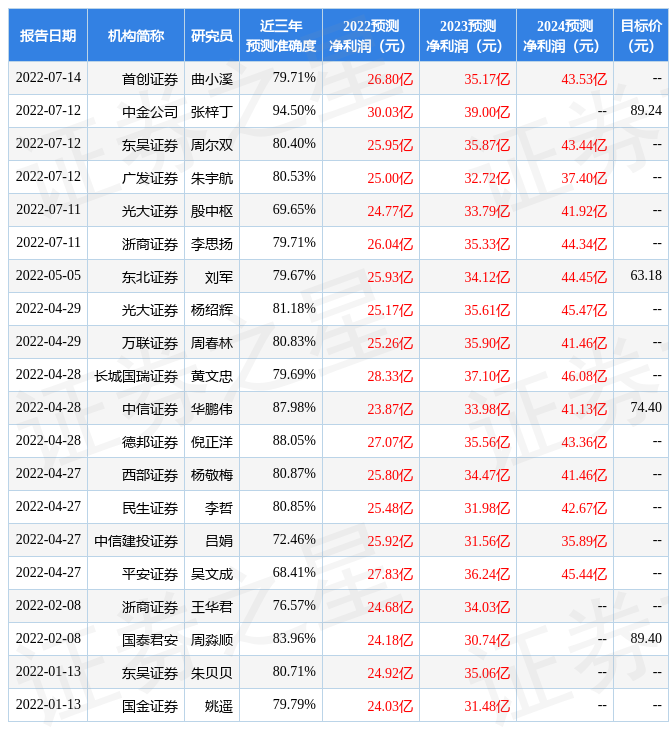Click accuracy value 94.50%
This screenshot has height=730, width=669.
[294, 111]
